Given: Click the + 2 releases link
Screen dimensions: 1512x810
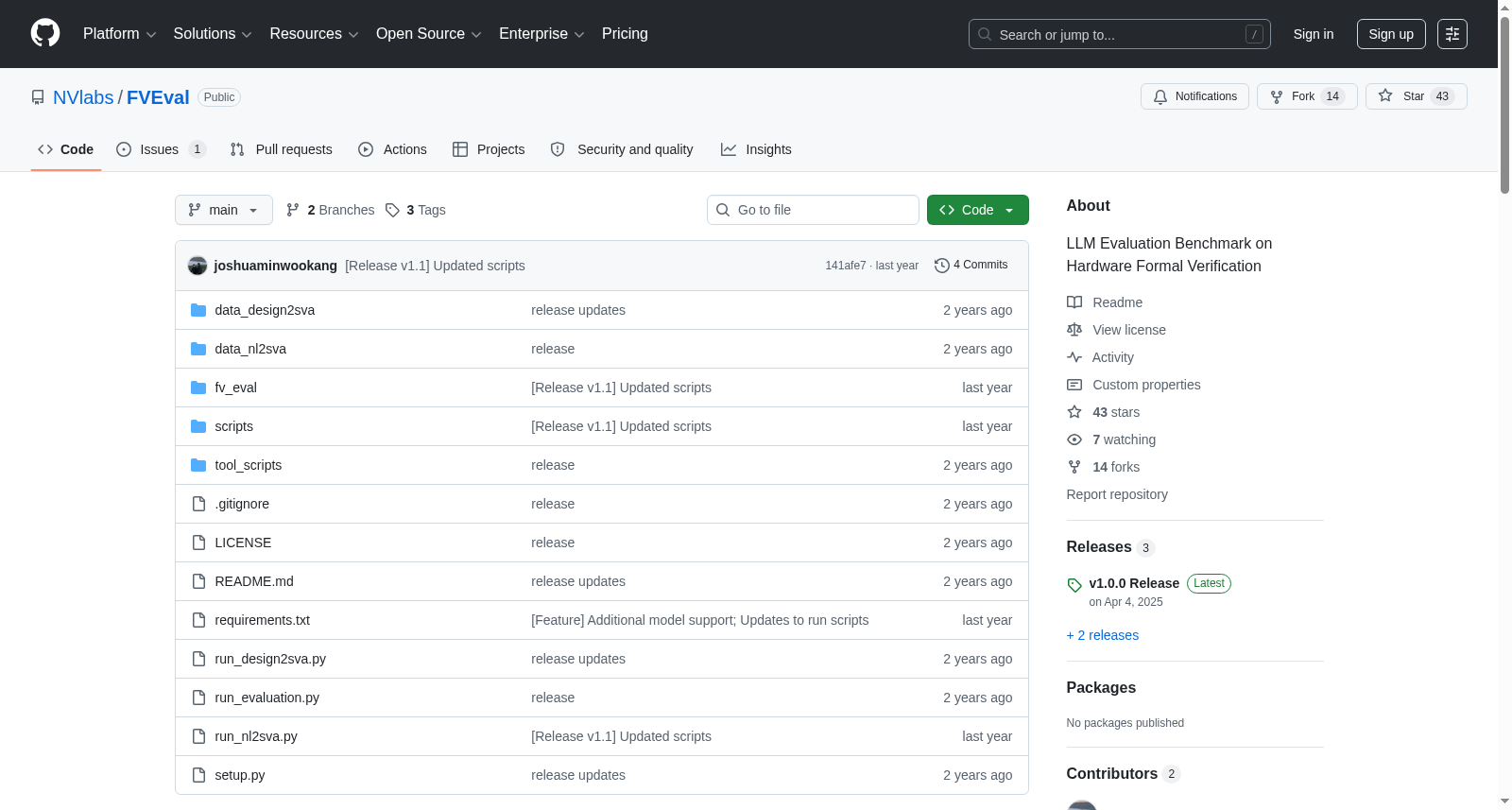Looking at the screenshot, I should (1103, 635).
